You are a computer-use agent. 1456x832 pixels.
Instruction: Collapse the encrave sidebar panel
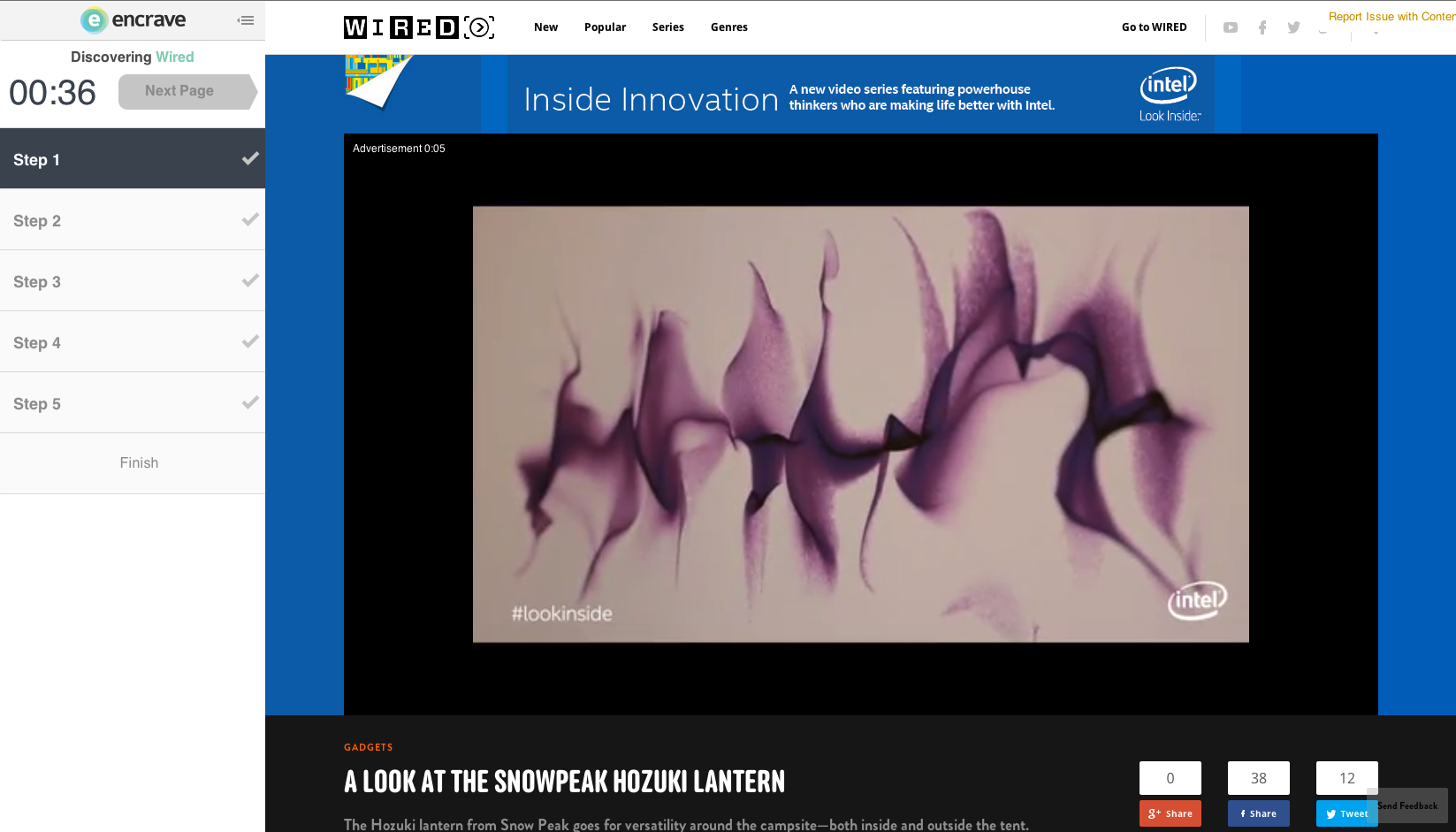coord(246,20)
